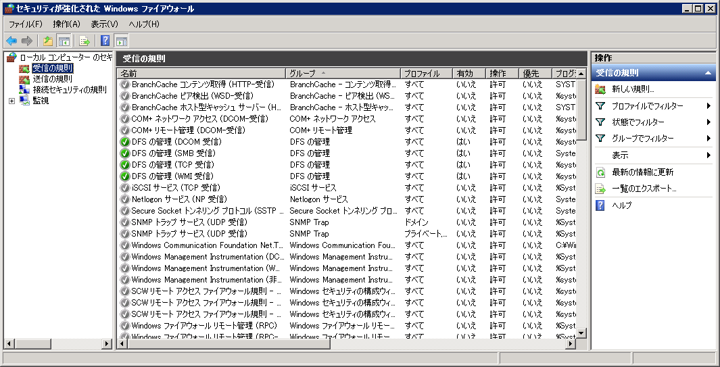Screen dimensions: 720x367
Task: Click the rule list vertical scrollbar up arrow
Action: (581, 73)
